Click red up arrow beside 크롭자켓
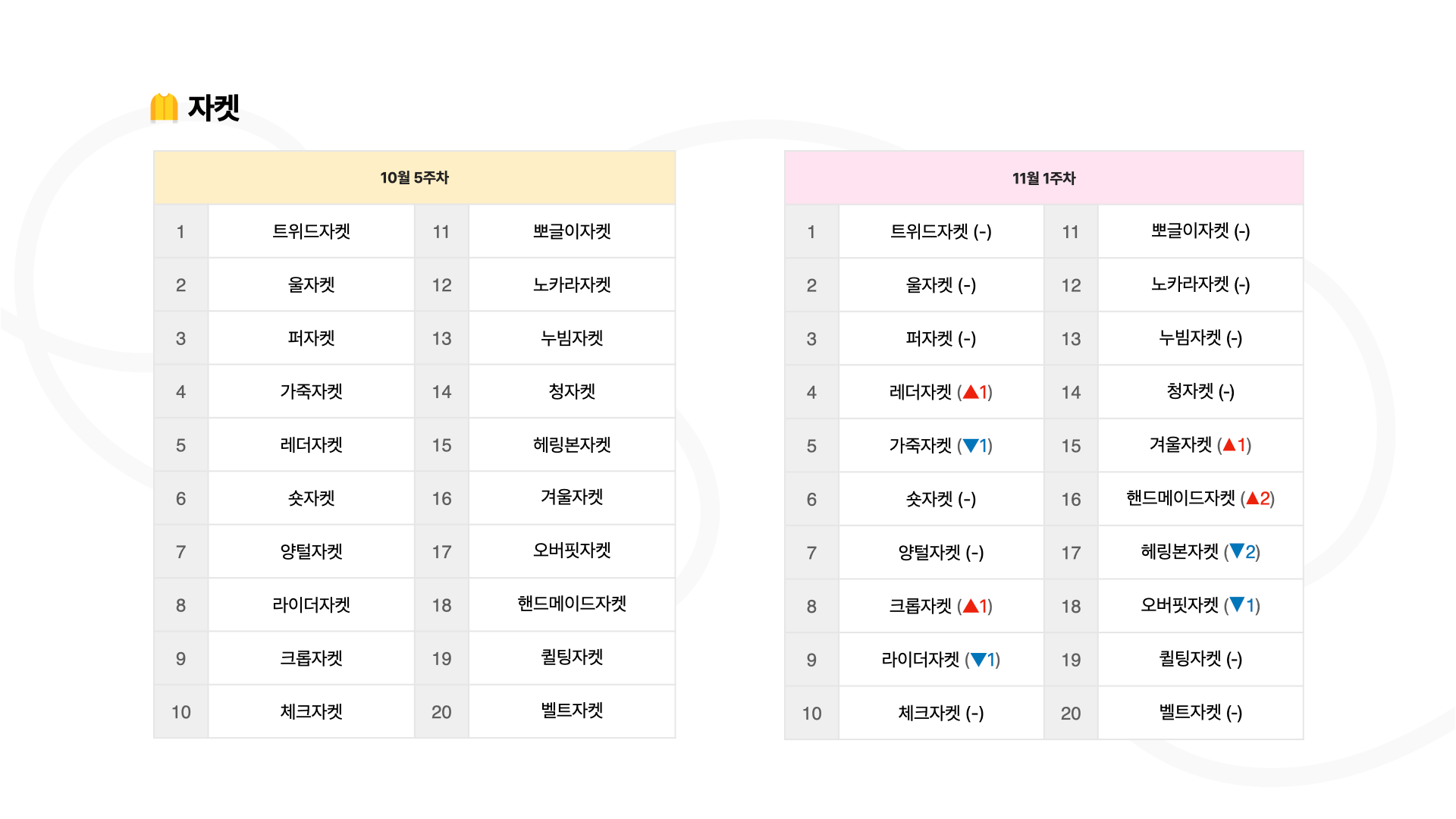The image size is (1456, 819). (970, 606)
